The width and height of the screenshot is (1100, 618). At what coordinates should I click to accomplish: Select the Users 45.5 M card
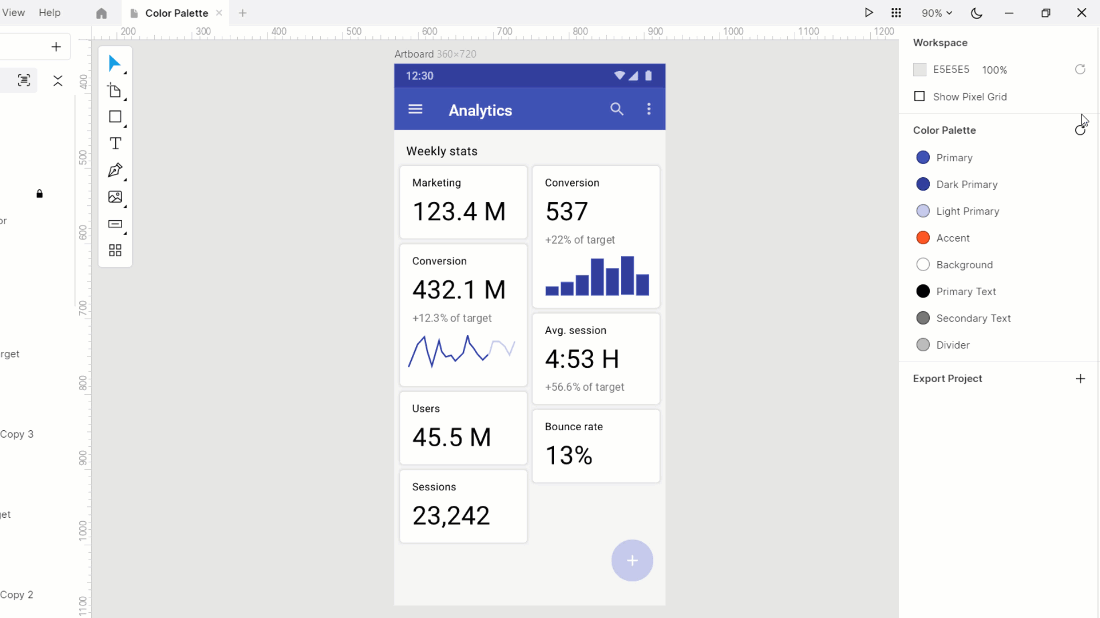pyautogui.click(x=463, y=428)
